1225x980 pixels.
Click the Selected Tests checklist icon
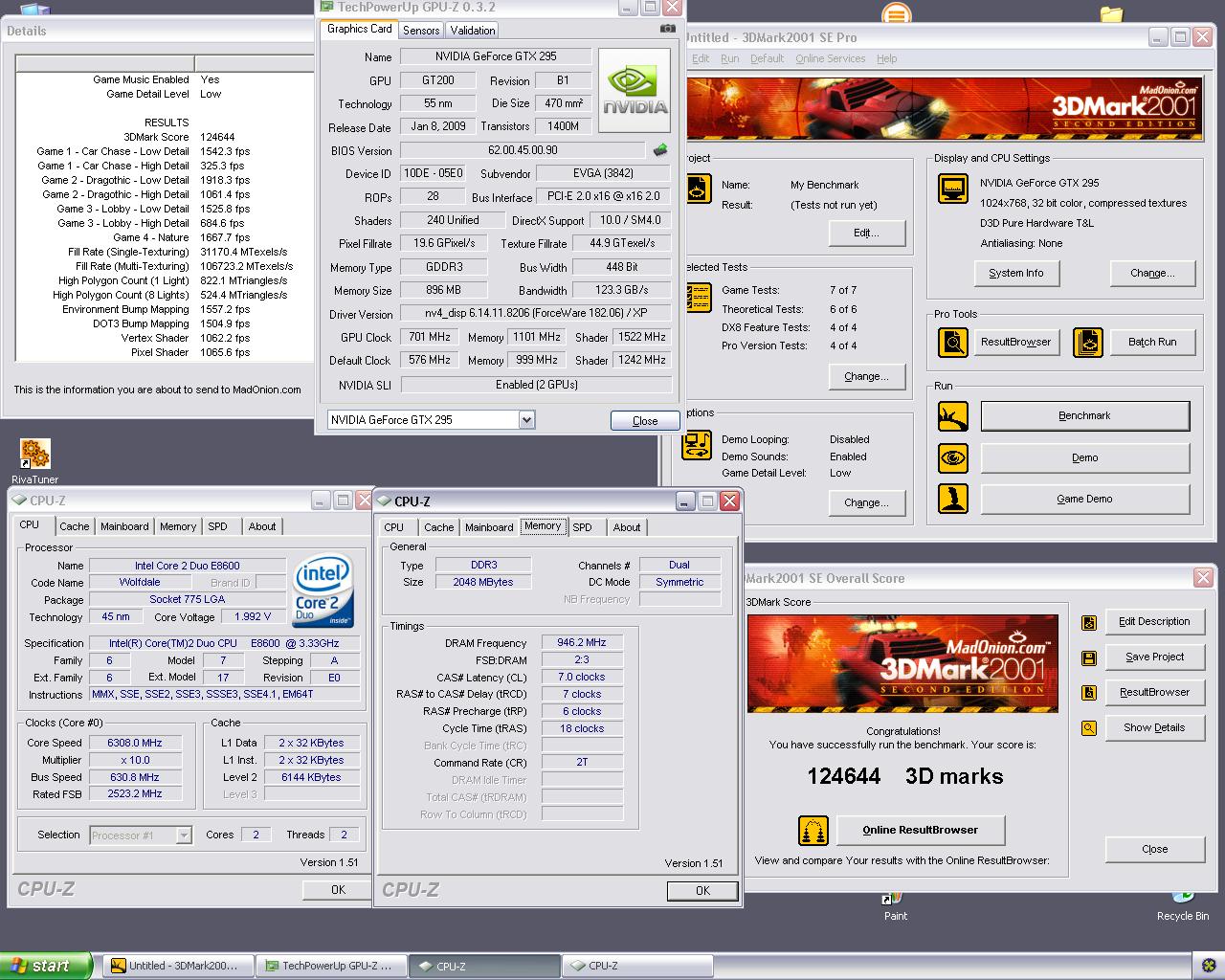click(698, 298)
